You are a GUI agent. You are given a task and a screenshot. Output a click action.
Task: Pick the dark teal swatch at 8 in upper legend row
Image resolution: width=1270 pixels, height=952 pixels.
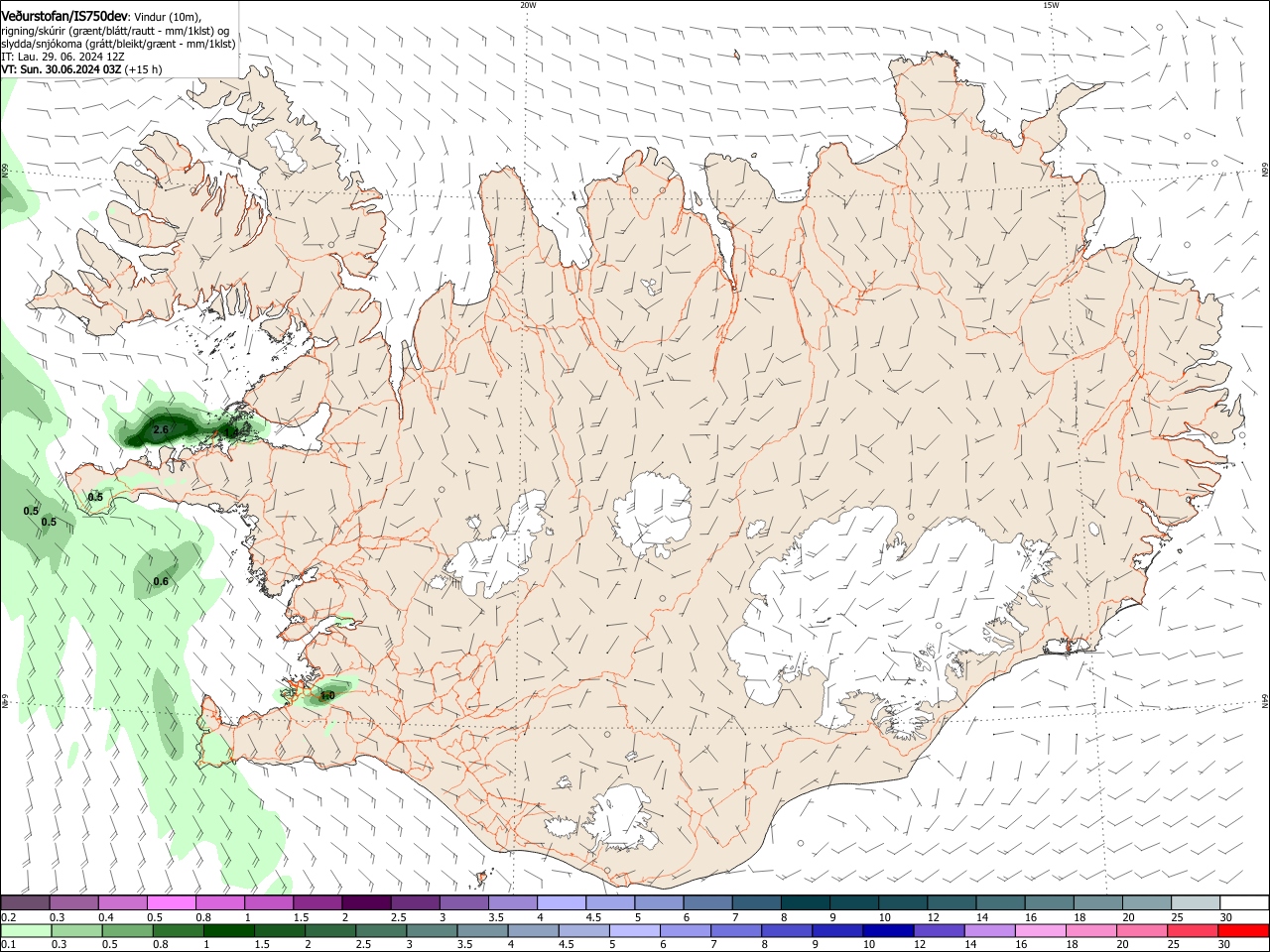coord(806,903)
